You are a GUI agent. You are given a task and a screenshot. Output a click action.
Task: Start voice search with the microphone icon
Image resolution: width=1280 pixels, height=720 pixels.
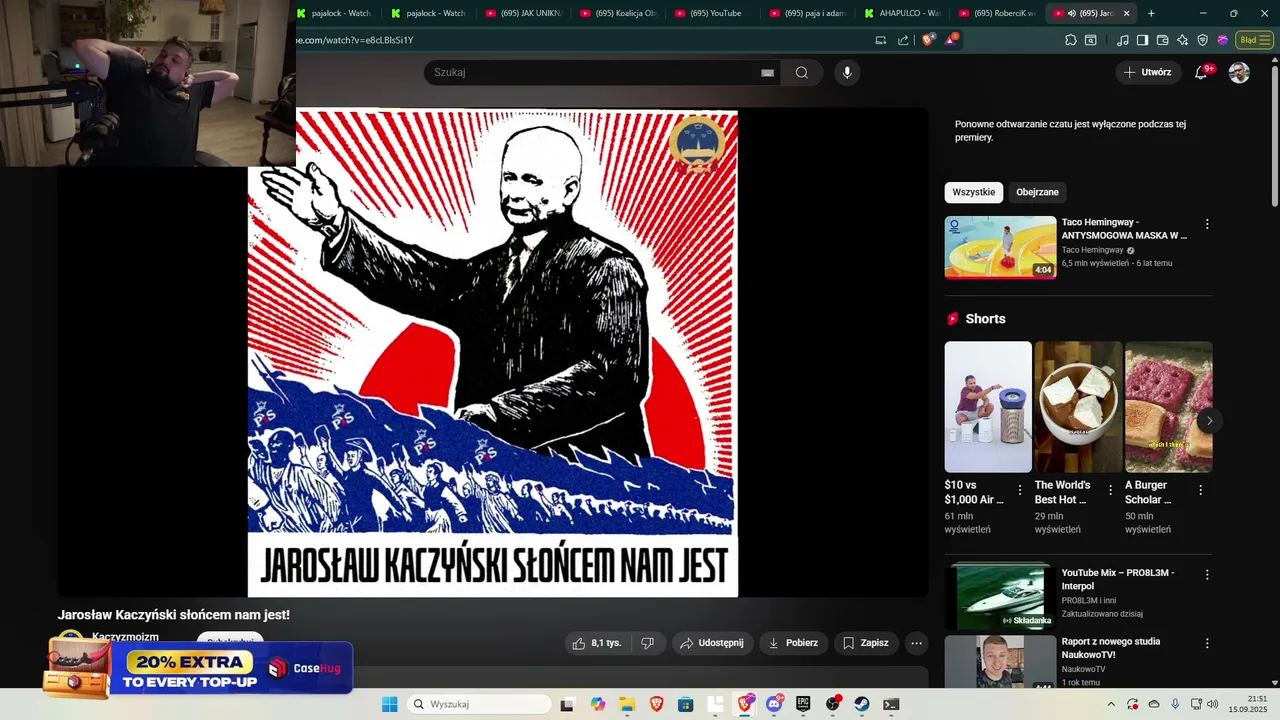[x=847, y=72]
